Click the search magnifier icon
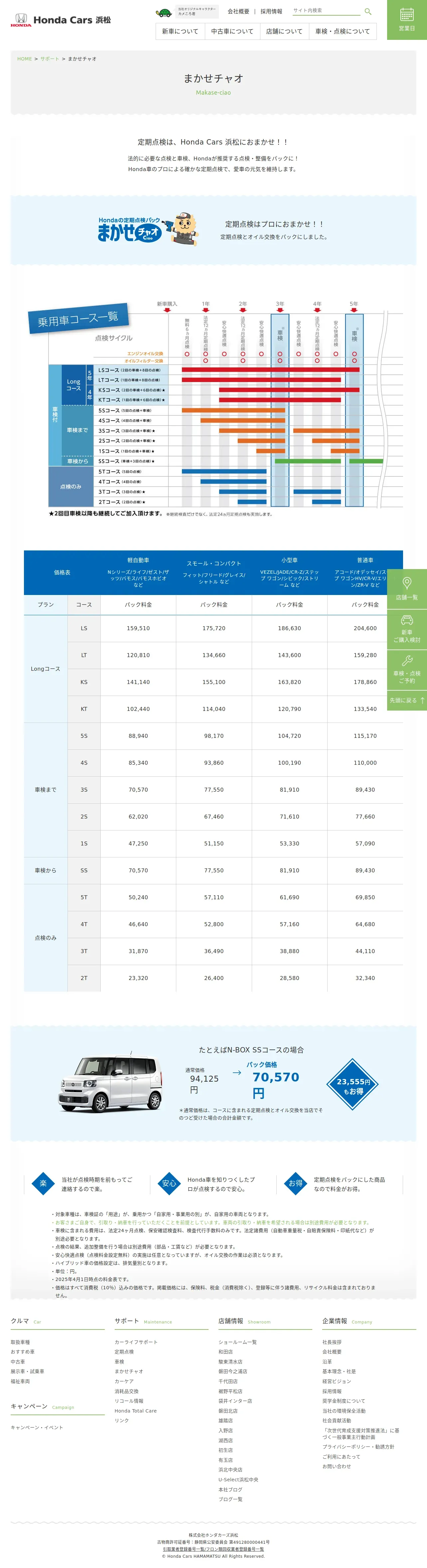 click(368, 12)
